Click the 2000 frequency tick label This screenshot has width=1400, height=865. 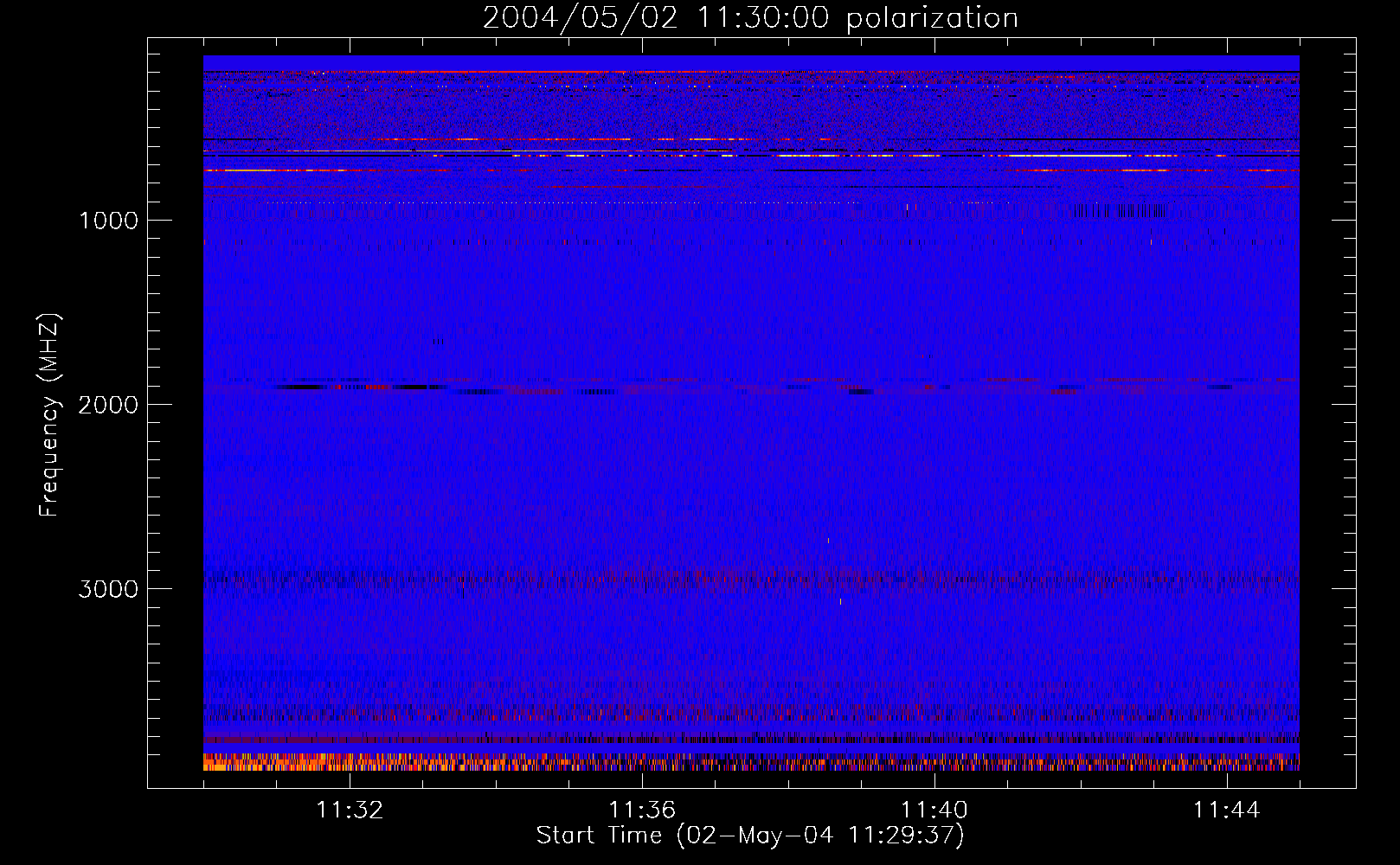[108, 405]
